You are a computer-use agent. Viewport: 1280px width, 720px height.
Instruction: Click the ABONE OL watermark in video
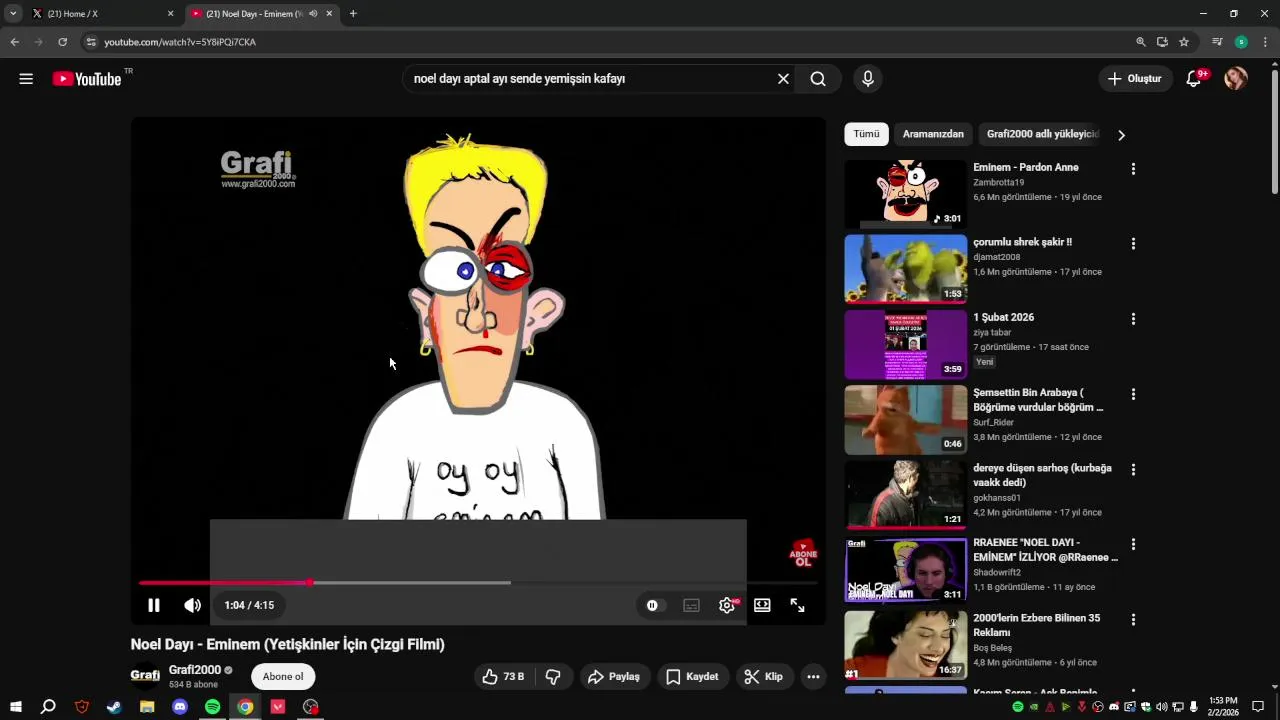pos(803,554)
